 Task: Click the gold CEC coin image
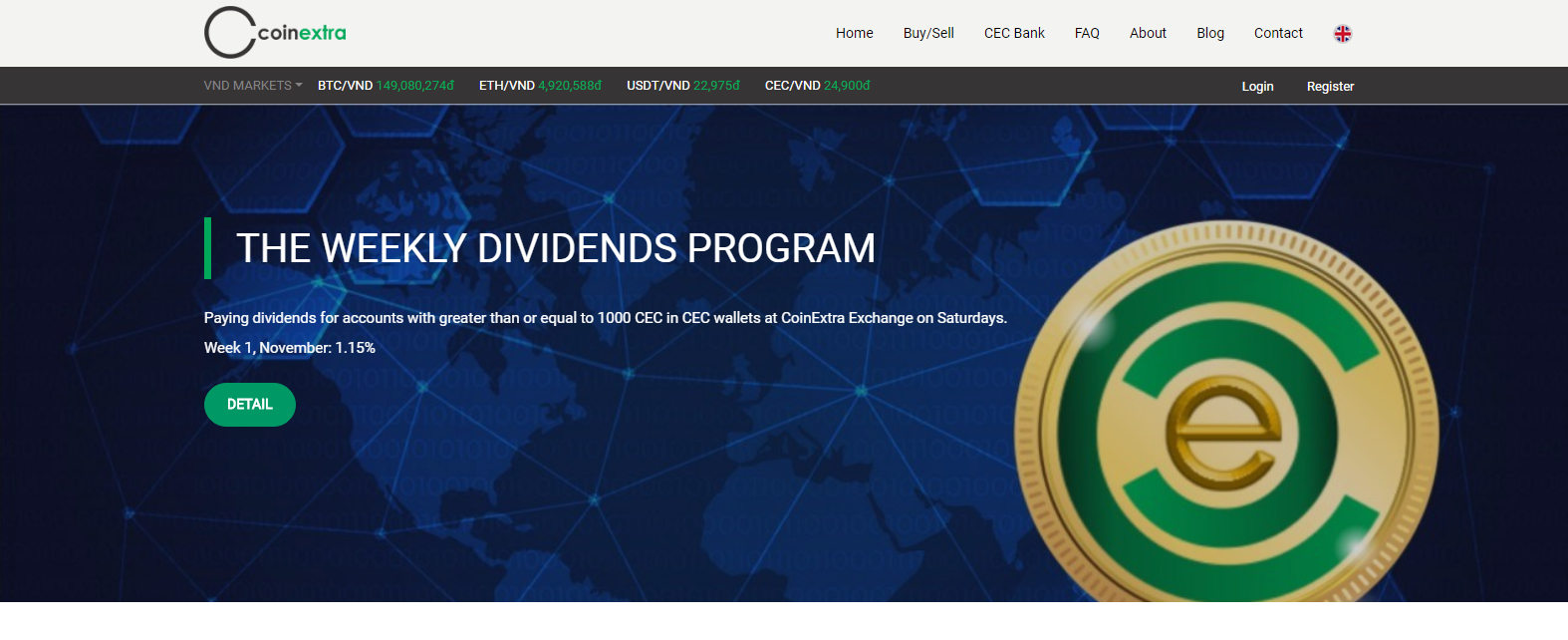tap(1226, 412)
